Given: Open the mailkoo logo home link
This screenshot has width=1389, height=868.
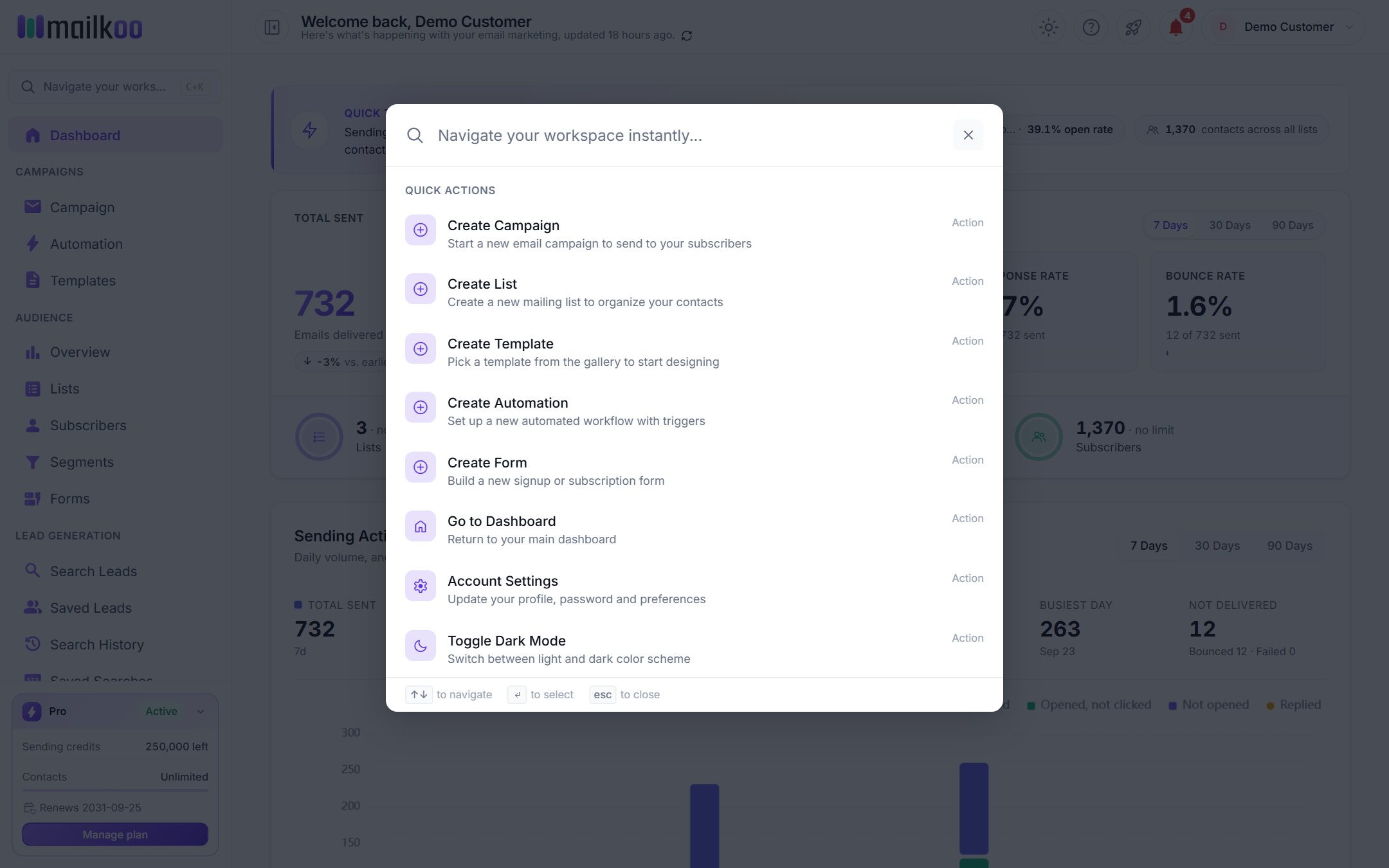Looking at the screenshot, I should tap(80, 27).
